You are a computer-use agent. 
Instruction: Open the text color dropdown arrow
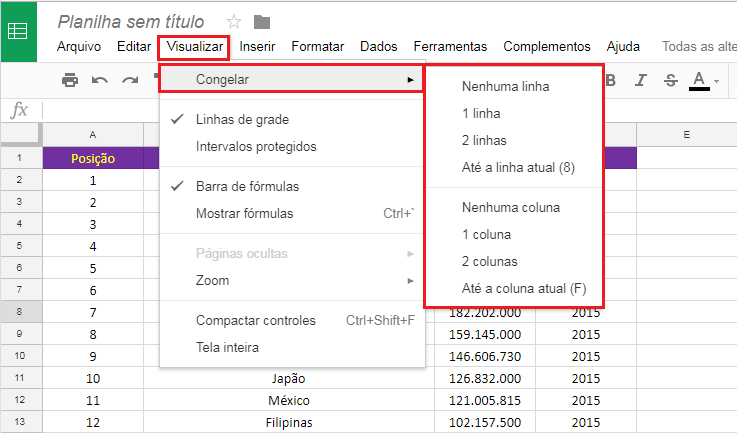pos(717,81)
